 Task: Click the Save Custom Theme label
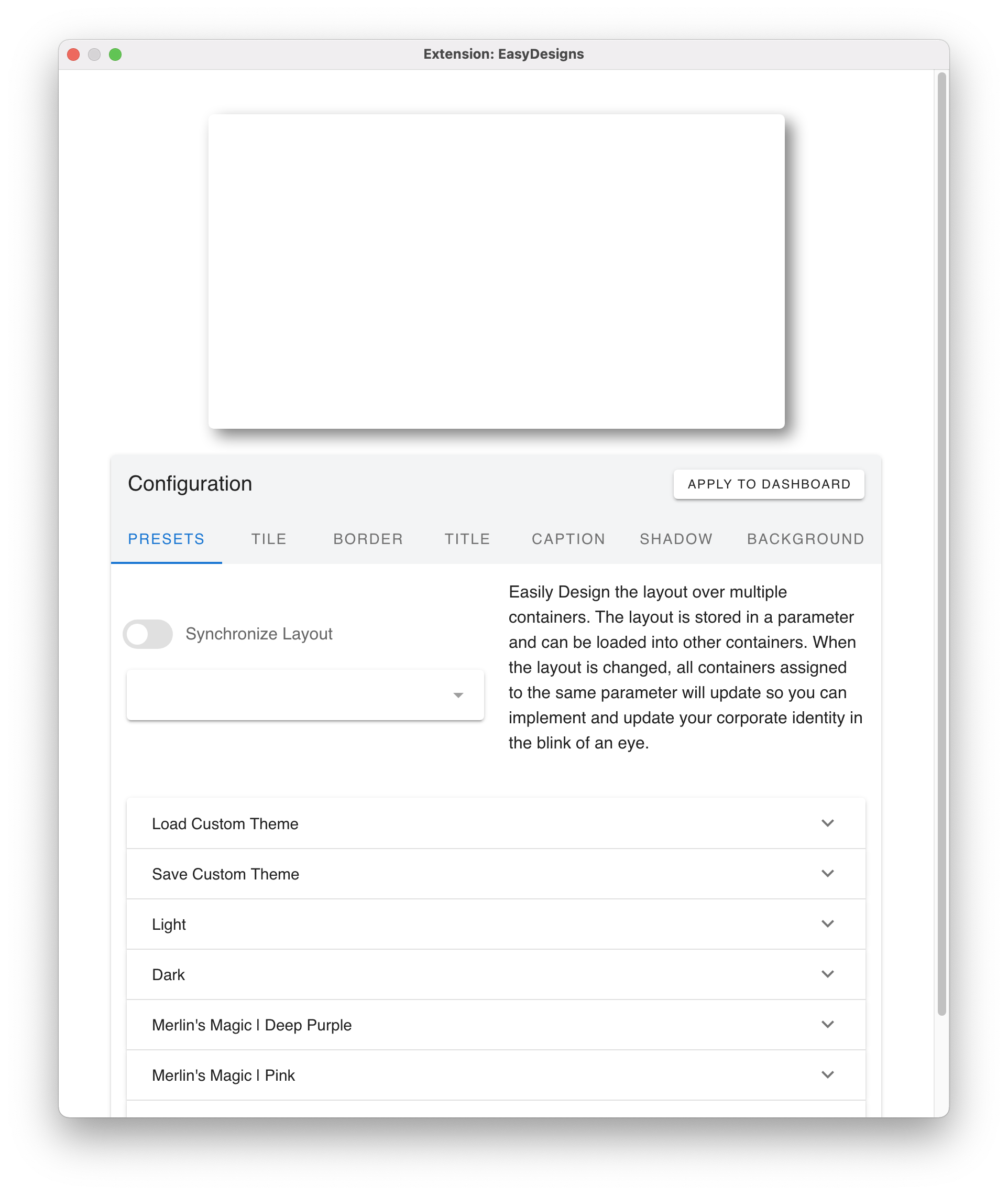pyautogui.click(x=226, y=874)
